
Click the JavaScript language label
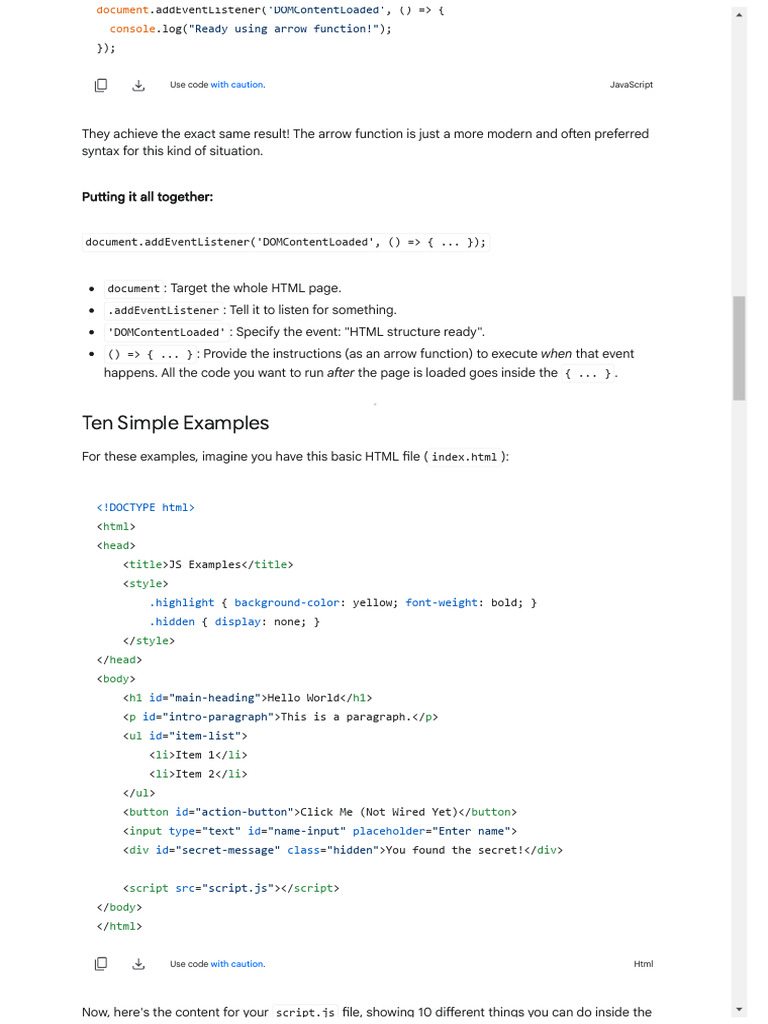point(631,85)
